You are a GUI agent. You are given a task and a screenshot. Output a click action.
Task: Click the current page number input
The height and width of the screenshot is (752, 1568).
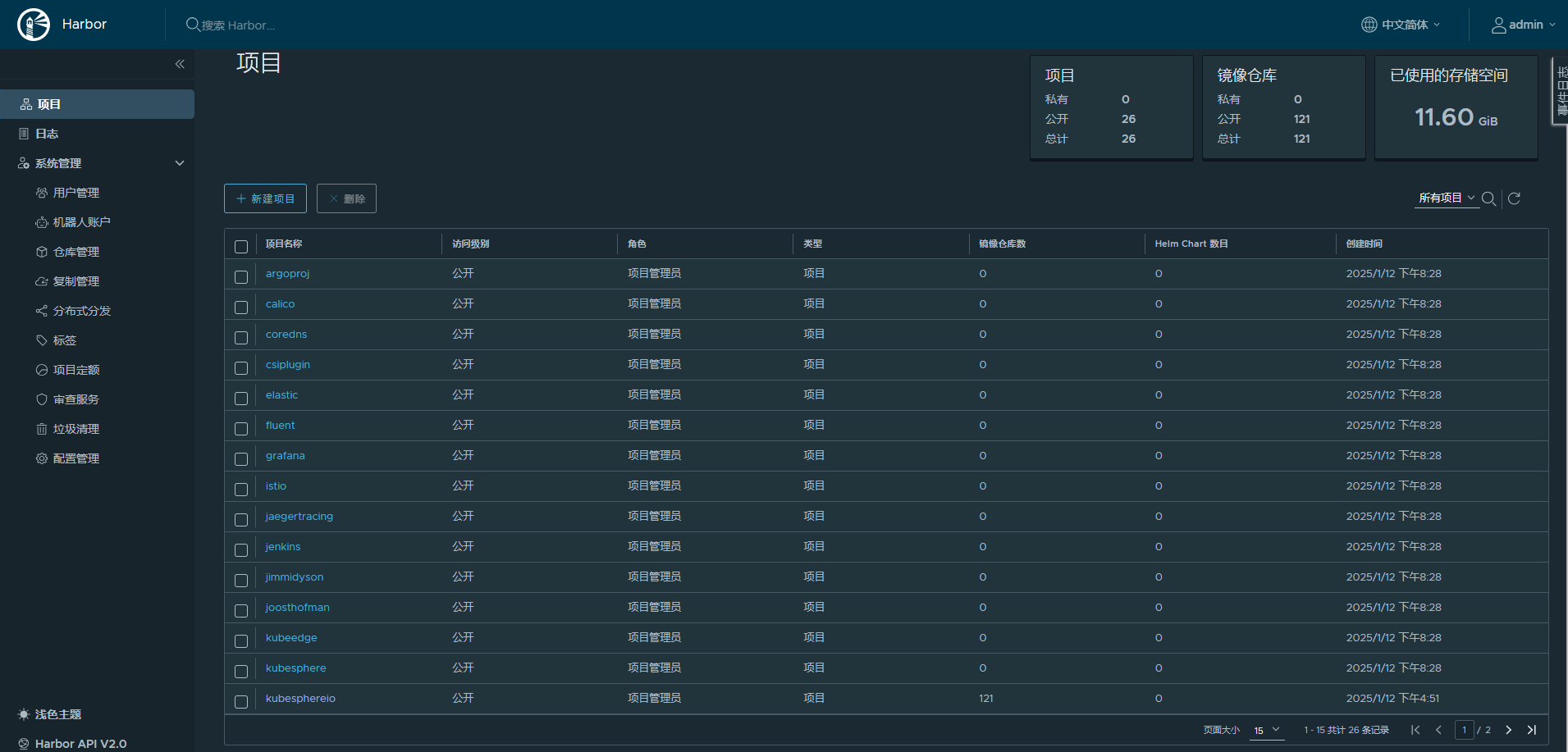(x=1464, y=730)
